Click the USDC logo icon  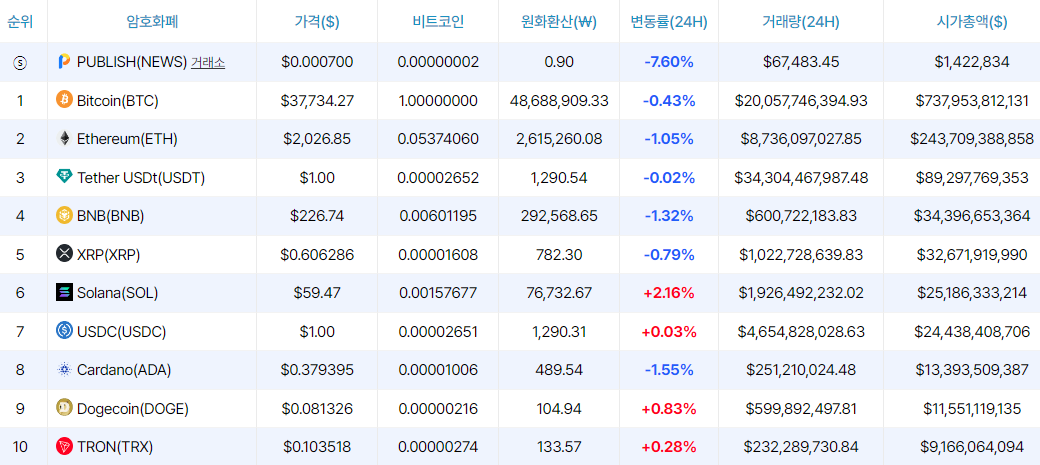[x=64, y=331]
